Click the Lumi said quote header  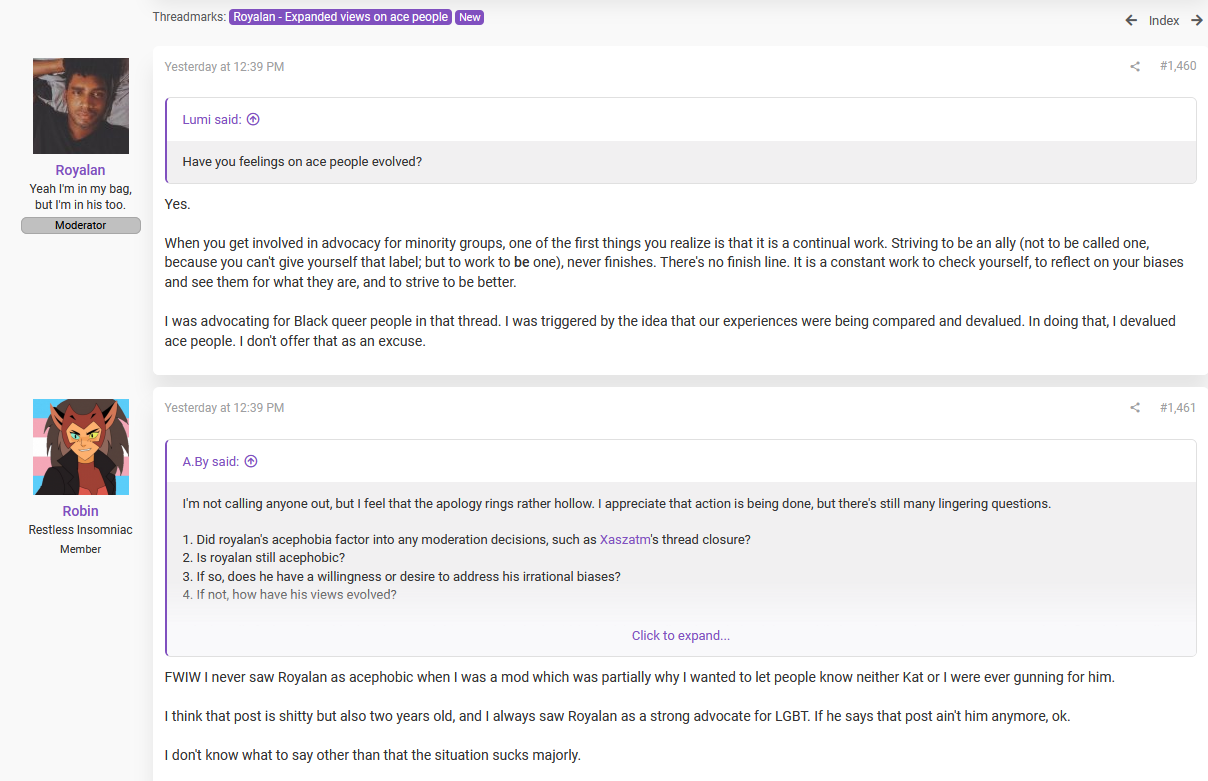click(212, 119)
